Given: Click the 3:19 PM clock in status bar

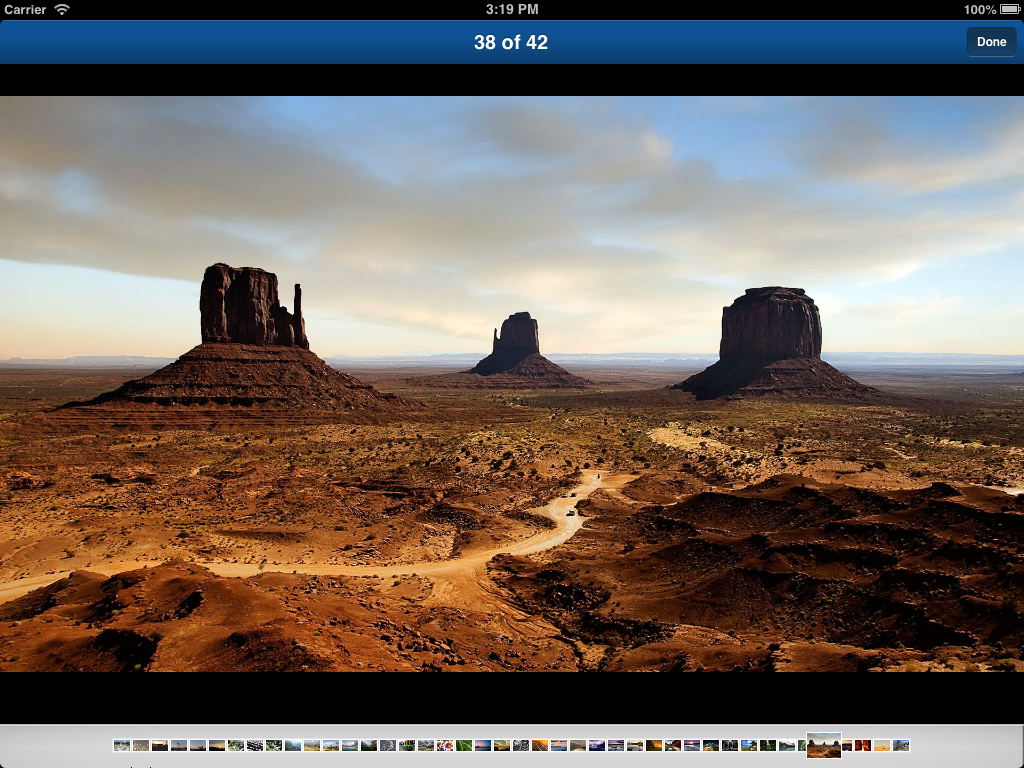Looking at the screenshot, I should point(512,9).
